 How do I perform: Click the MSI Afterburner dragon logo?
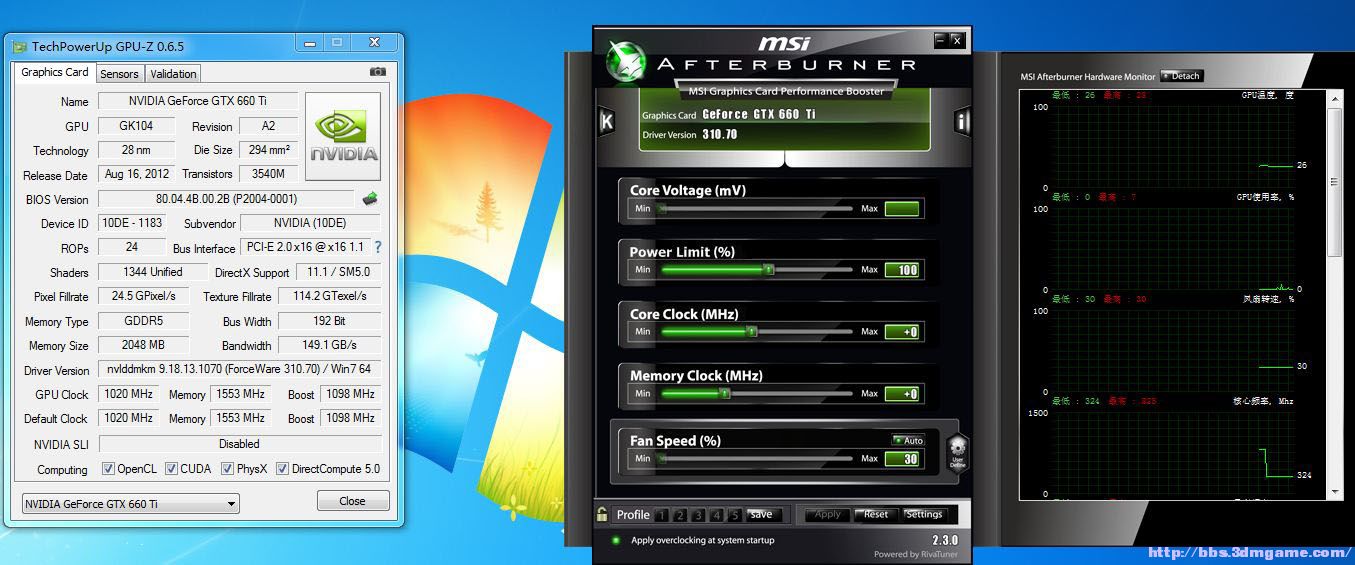(627, 63)
